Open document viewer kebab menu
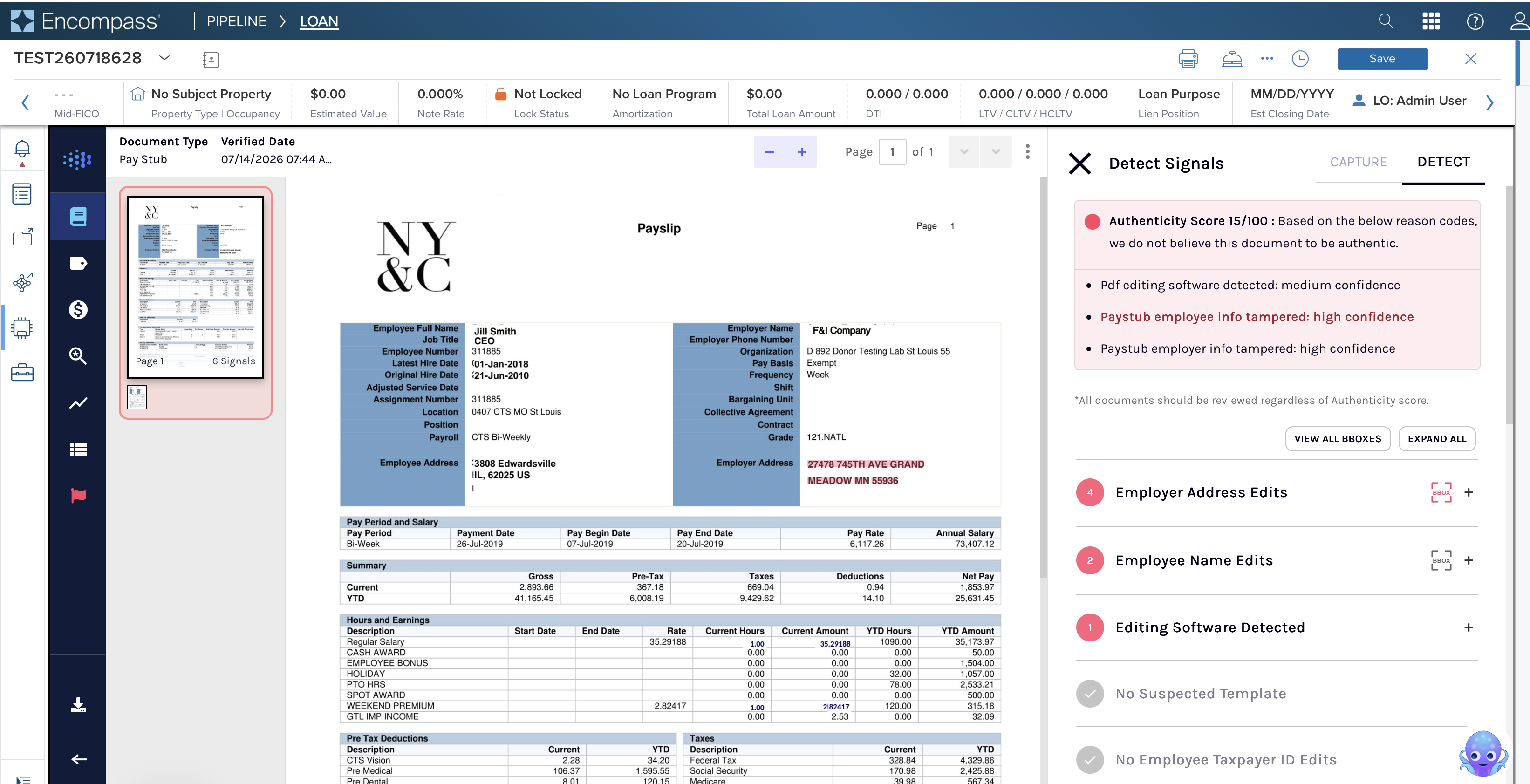The image size is (1530, 784). pos(1027,151)
